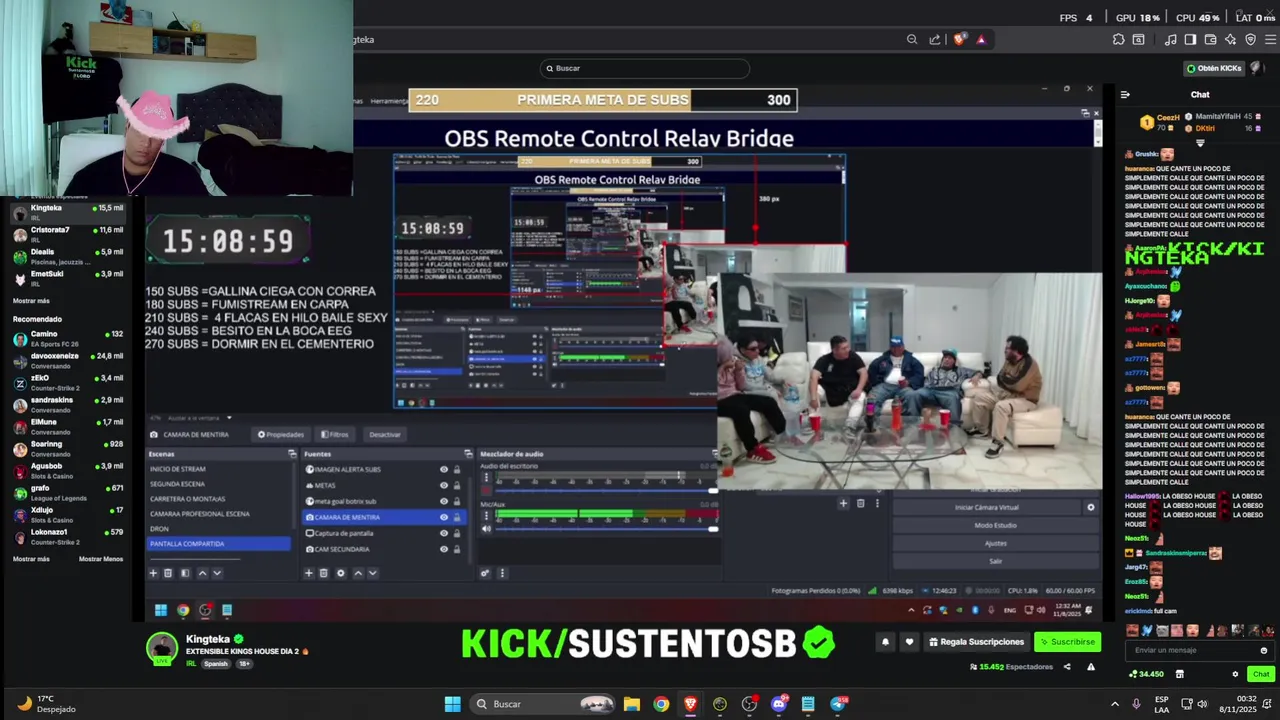Move selected scene up arrow
Image resolution: width=1280 pixels, height=720 pixels.
click(x=202, y=573)
